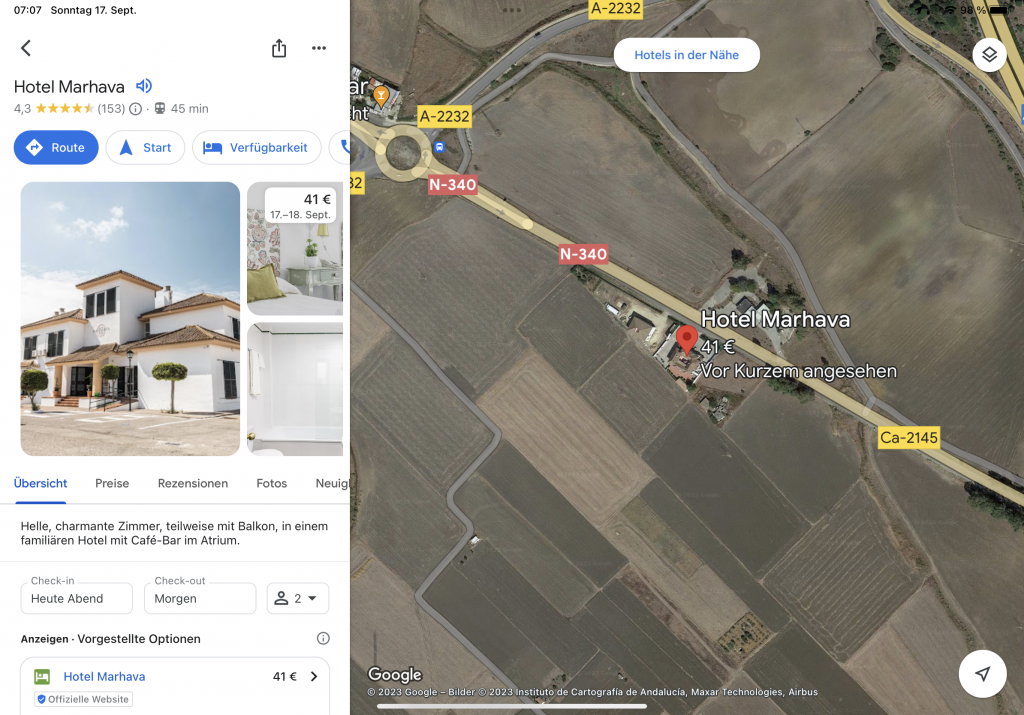
Task: Tap the bus stop icon near roundabout
Action: 440,147
